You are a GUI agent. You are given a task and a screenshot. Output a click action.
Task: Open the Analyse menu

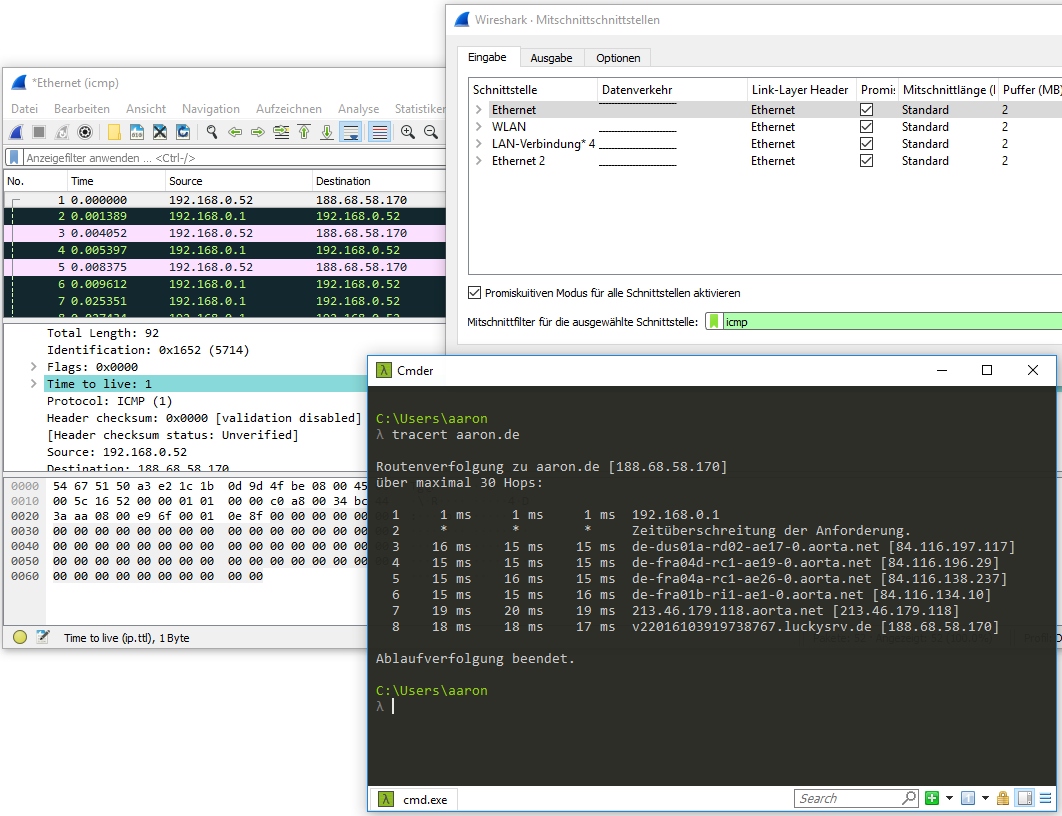click(x=358, y=109)
